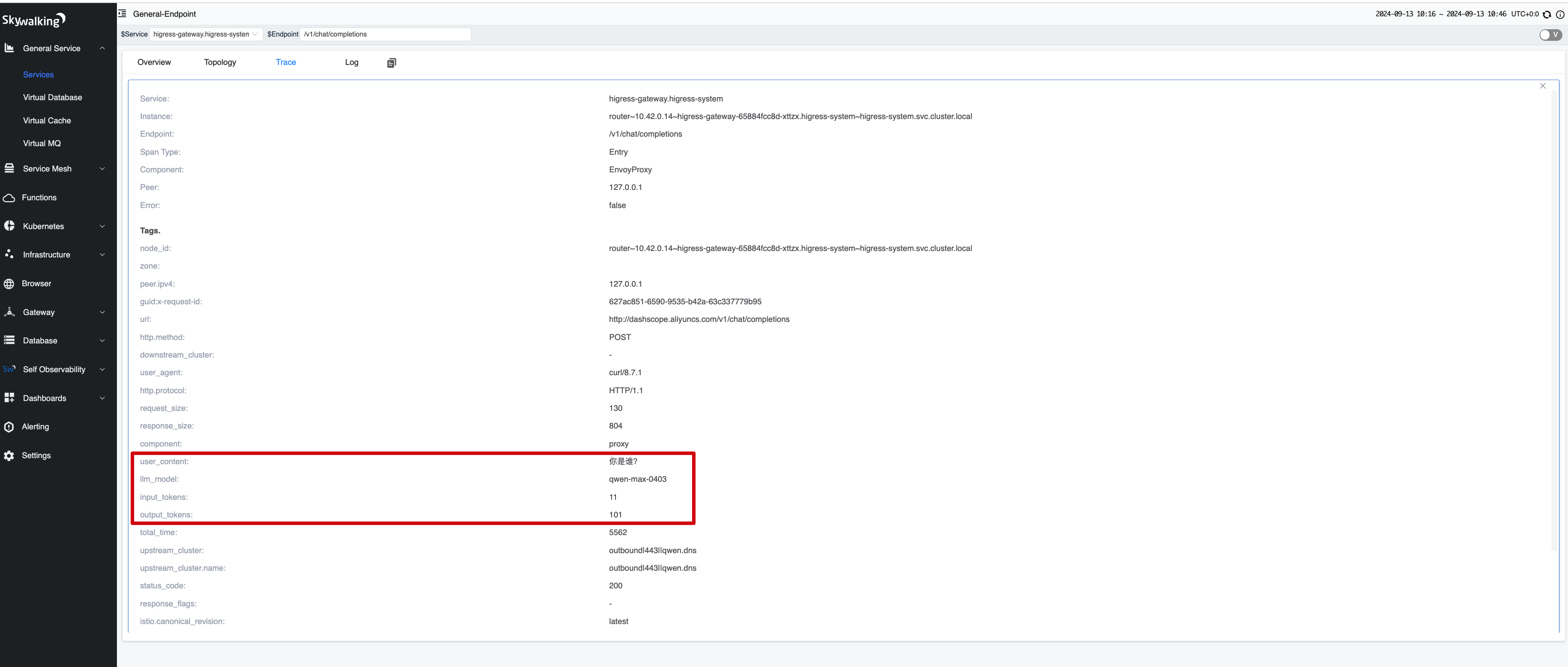Switch to the Overview tab

click(x=155, y=62)
